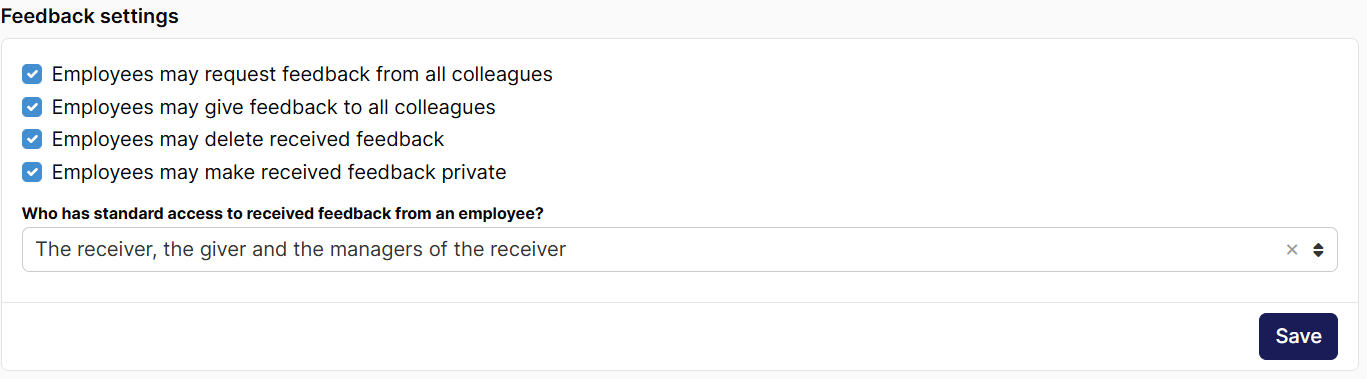Screen dimensions: 1367x379
Task: Toggle give feedback to all colleagues checkbox
Action: coord(32,107)
